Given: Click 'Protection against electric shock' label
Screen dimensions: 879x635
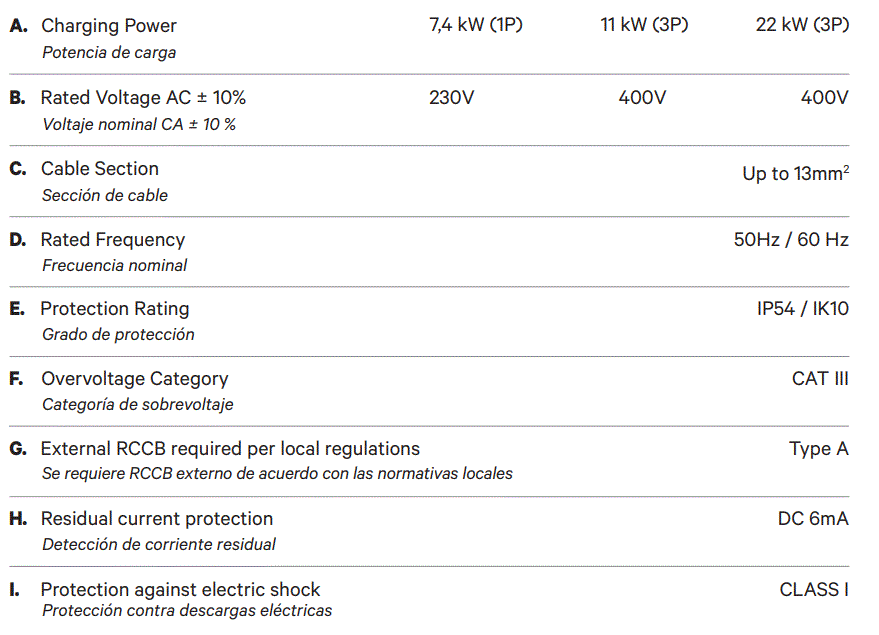Looking at the screenshot, I should (x=180, y=590).
